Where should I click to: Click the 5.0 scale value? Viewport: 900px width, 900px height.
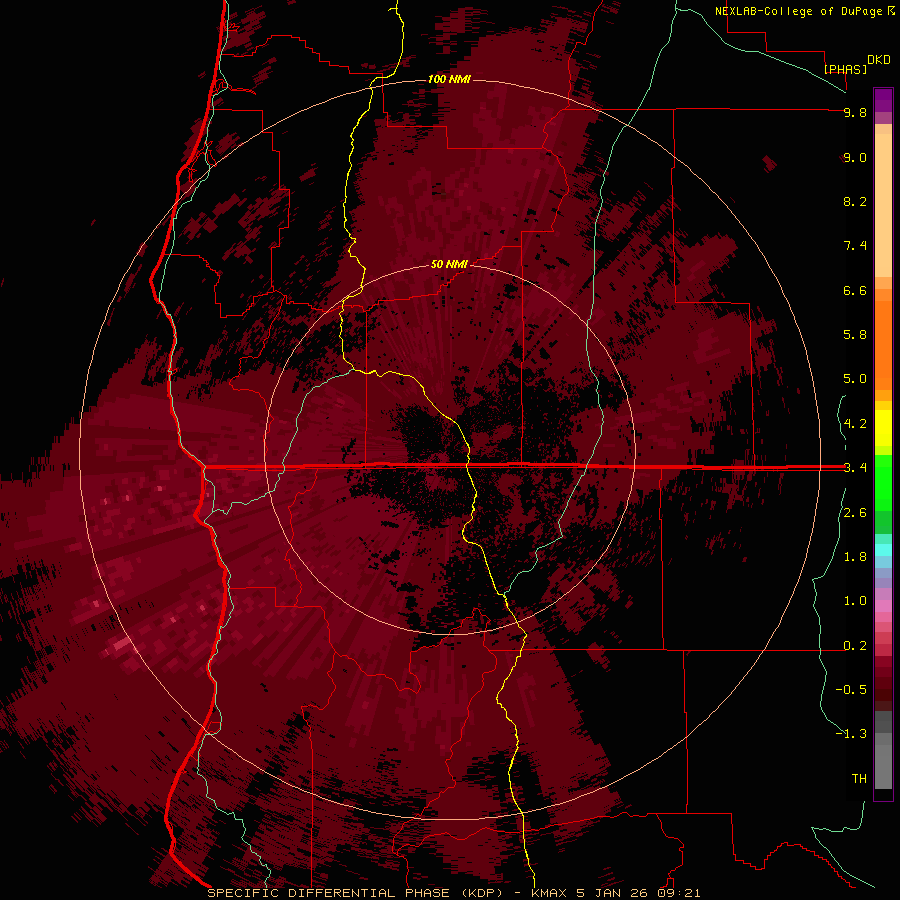pyautogui.click(x=855, y=379)
